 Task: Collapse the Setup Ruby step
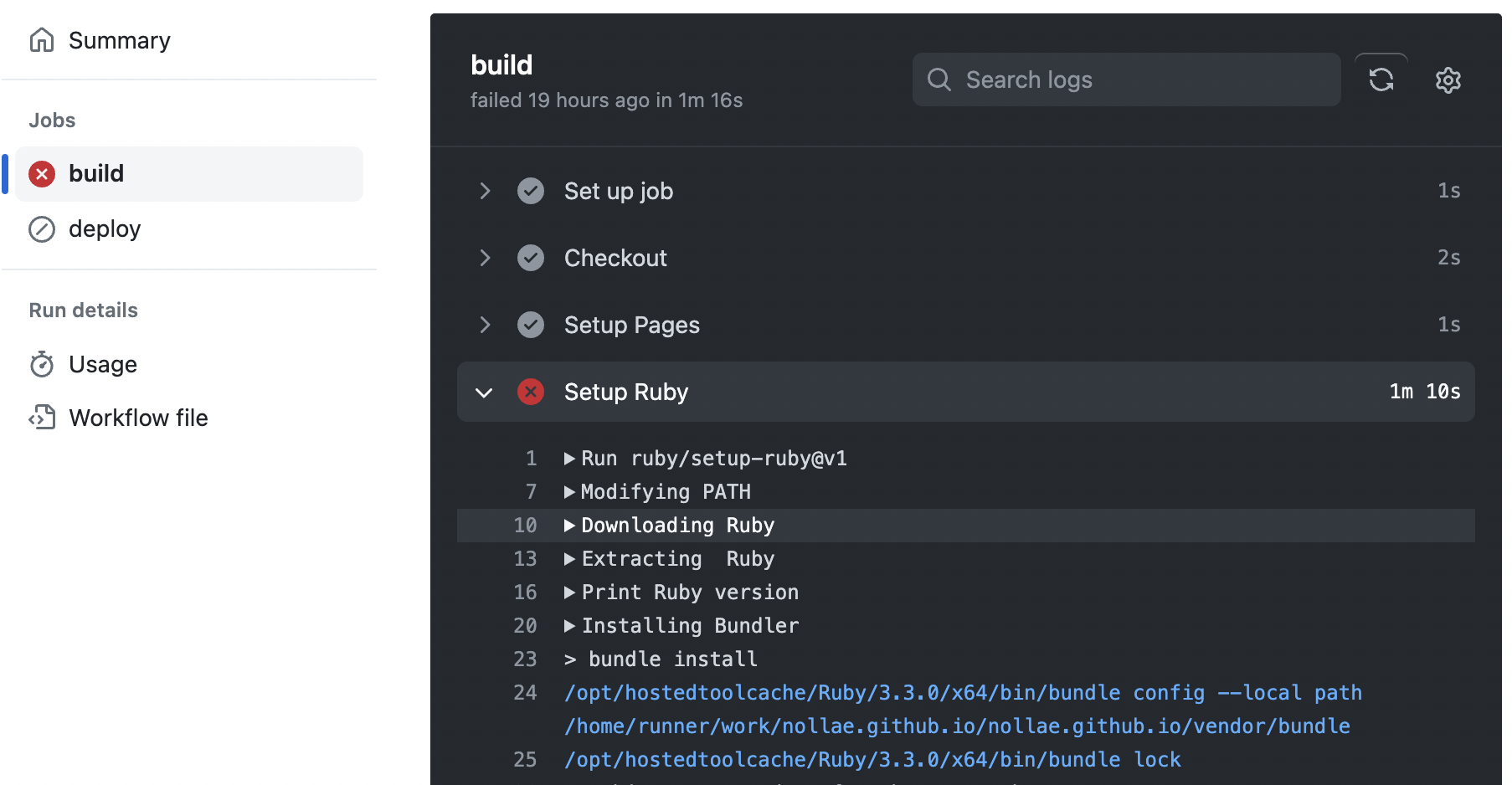[x=484, y=392]
